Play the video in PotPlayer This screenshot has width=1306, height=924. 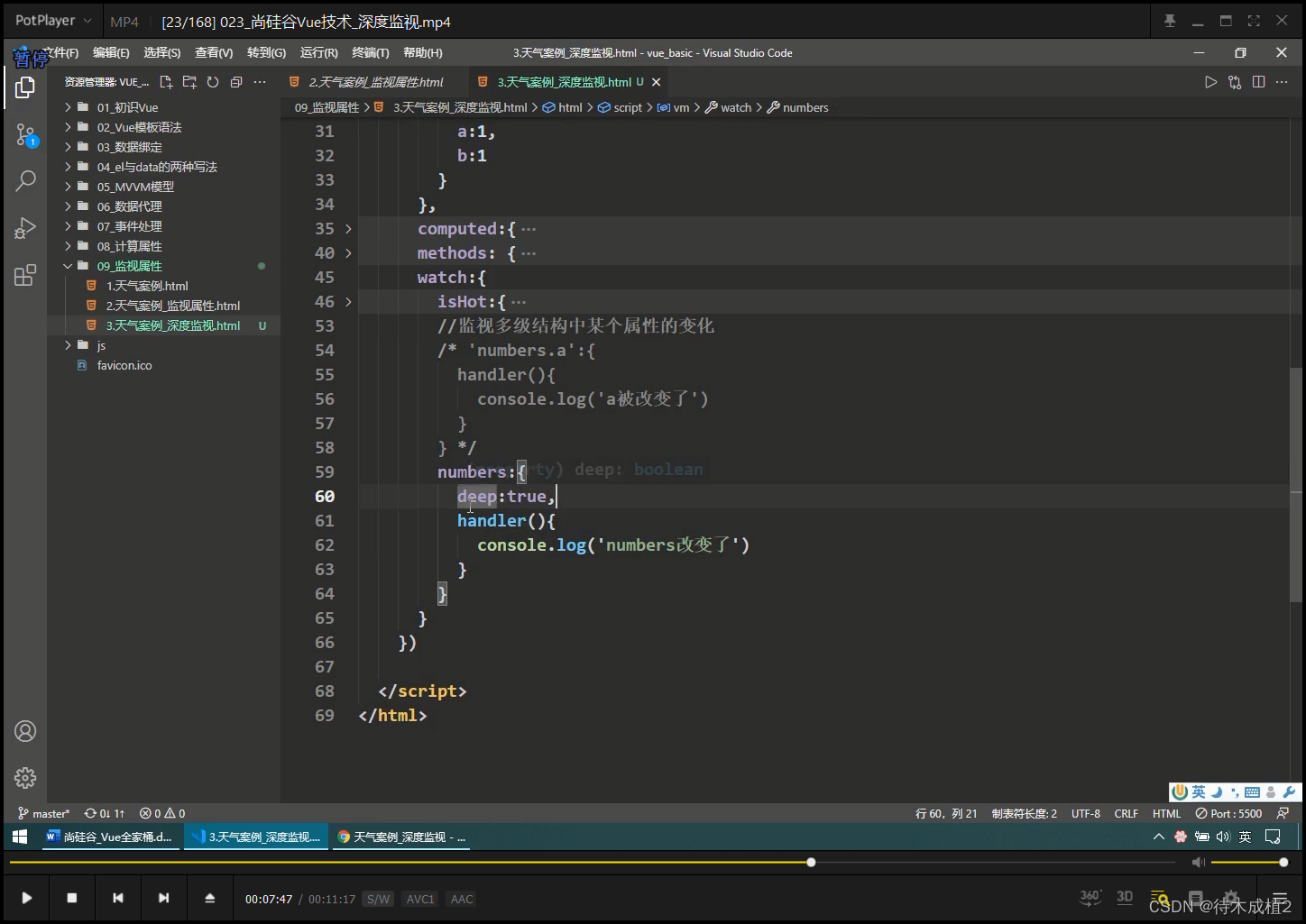coord(27,898)
